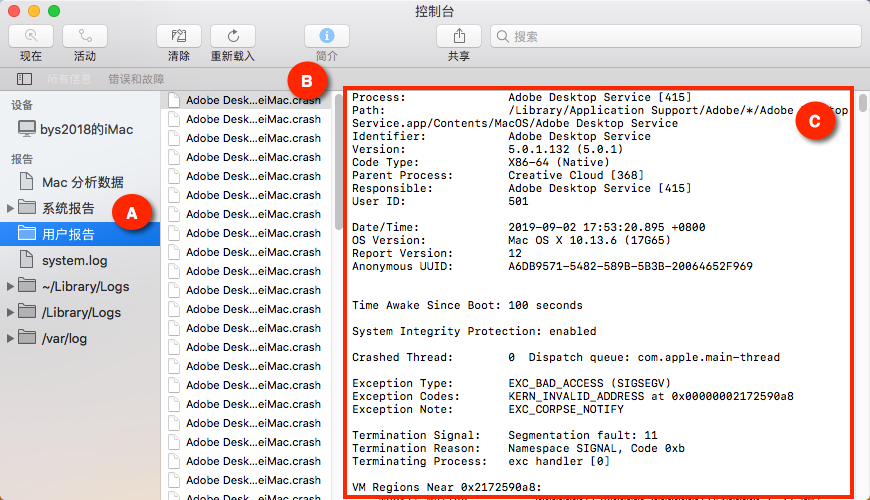Click the User ID value '501'
Image resolution: width=870 pixels, height=500 pixels.
(x=518, y=201)
